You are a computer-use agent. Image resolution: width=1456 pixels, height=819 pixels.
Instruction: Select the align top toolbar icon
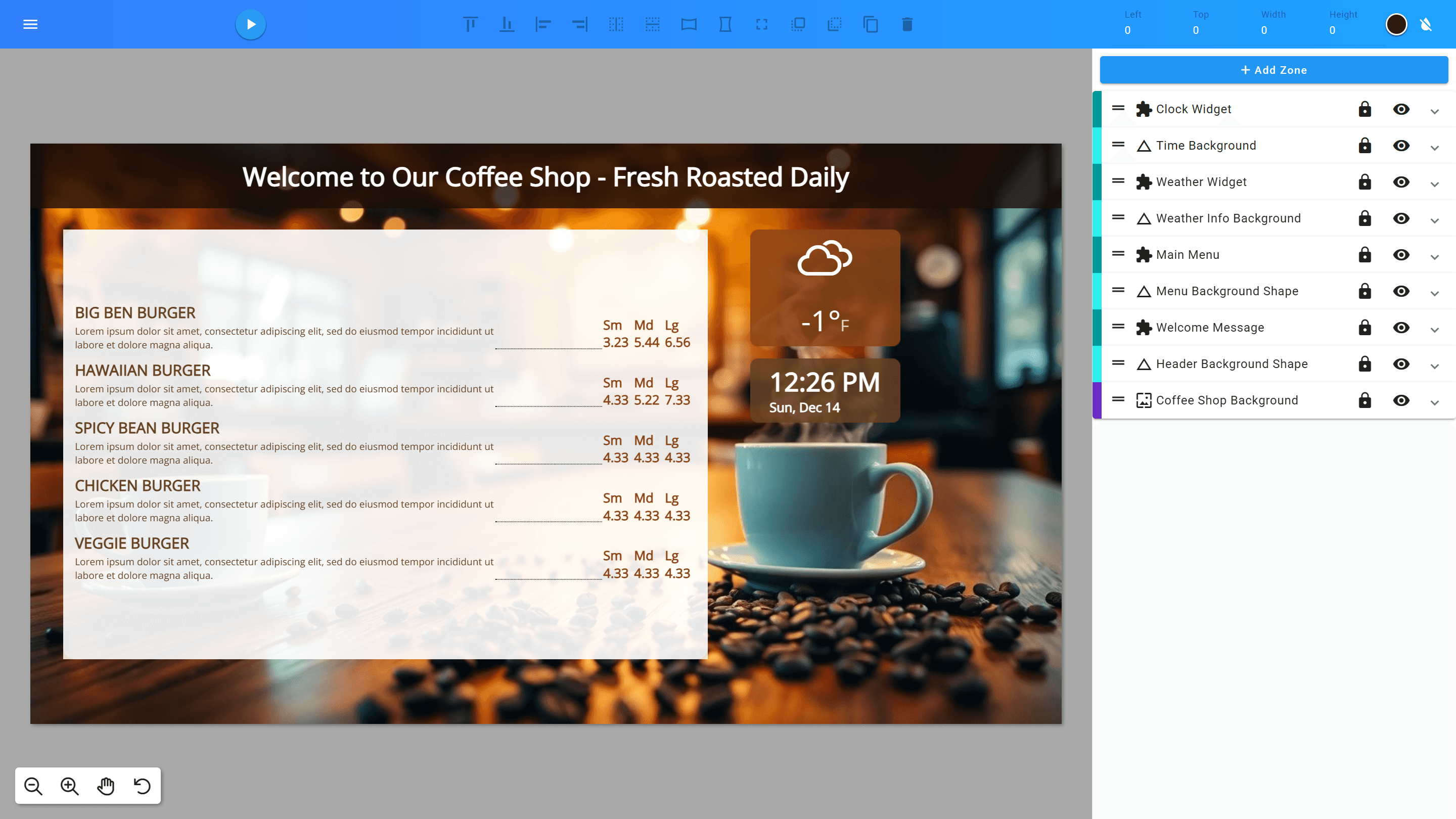pyautogui.click(x=470, y=24)
